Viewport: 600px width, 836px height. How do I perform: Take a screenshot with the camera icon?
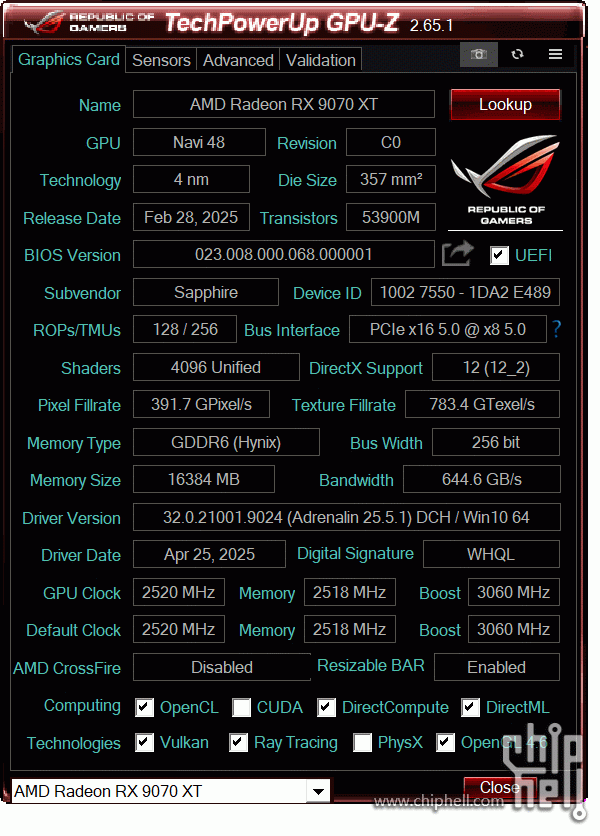pyautogui.click(x=478, y=54)
